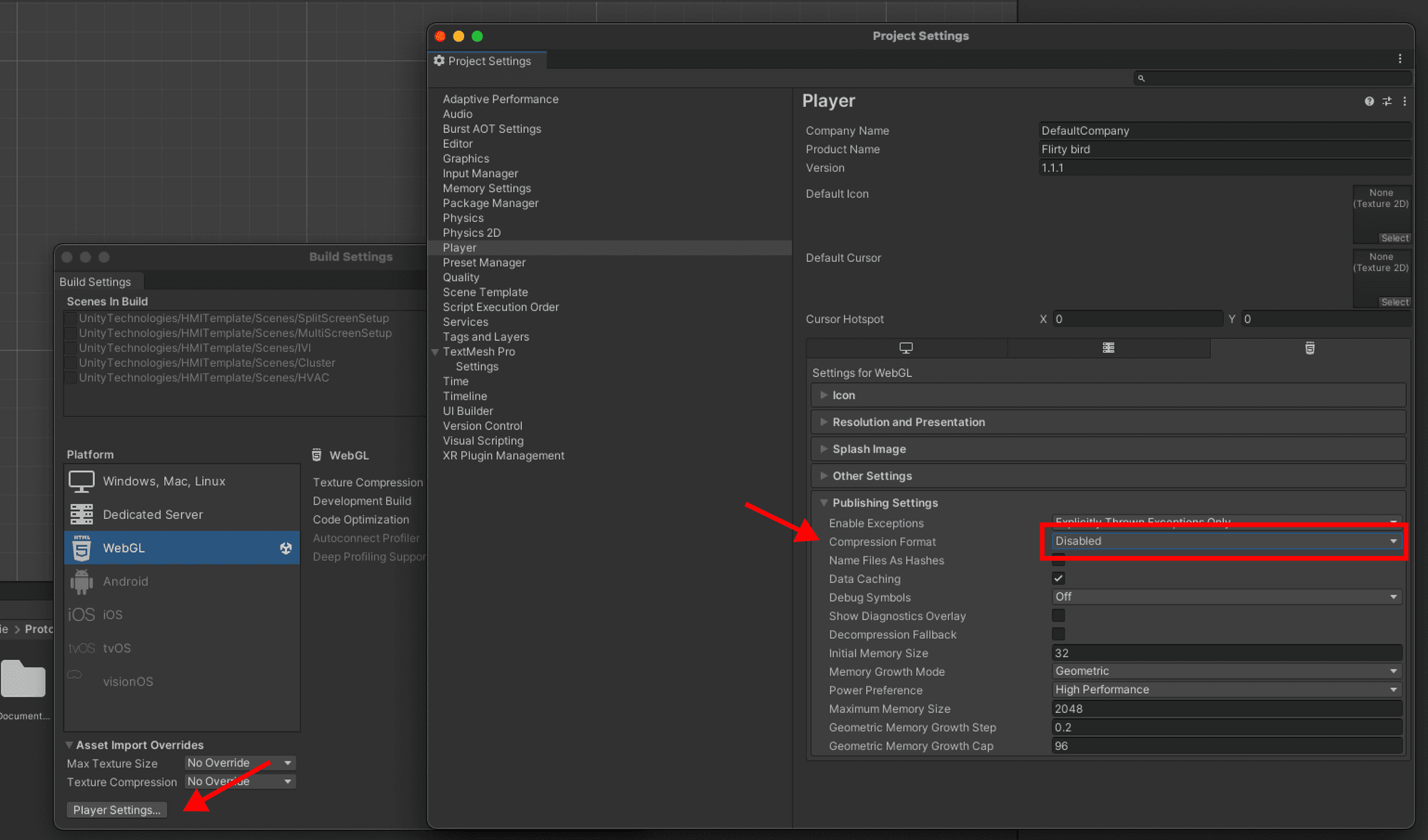
Task: Click the Maximum Memory Size input field
Action: coord(1214,708)
